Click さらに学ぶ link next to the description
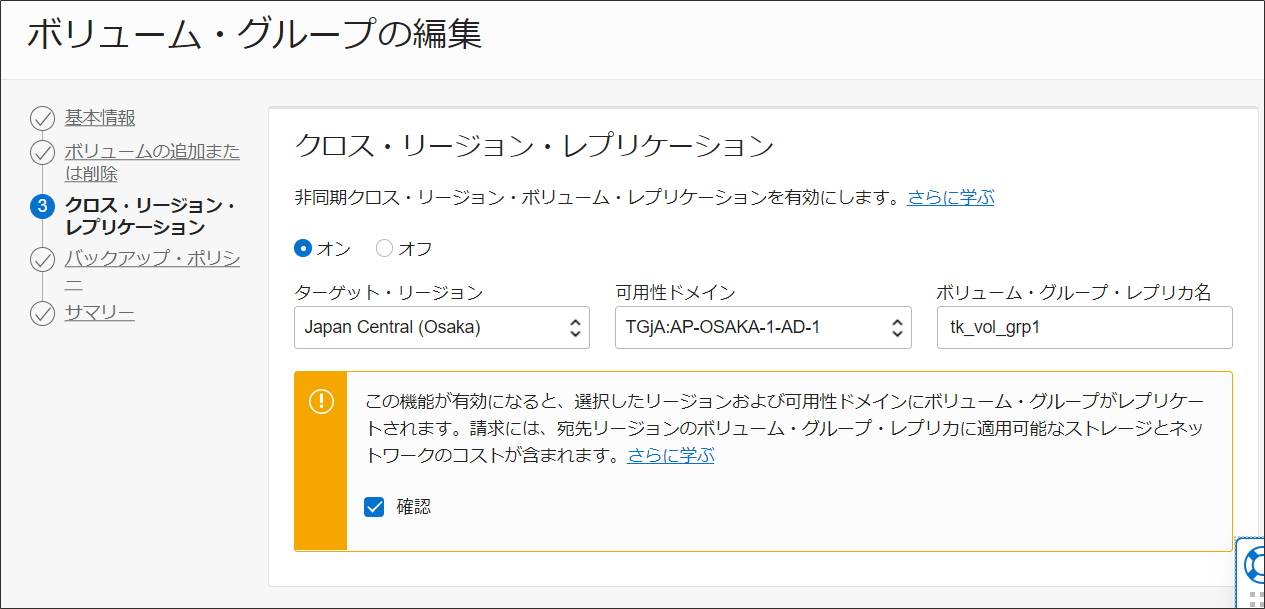The height and width of the screenshot is (609, 1265). (951, 198)
